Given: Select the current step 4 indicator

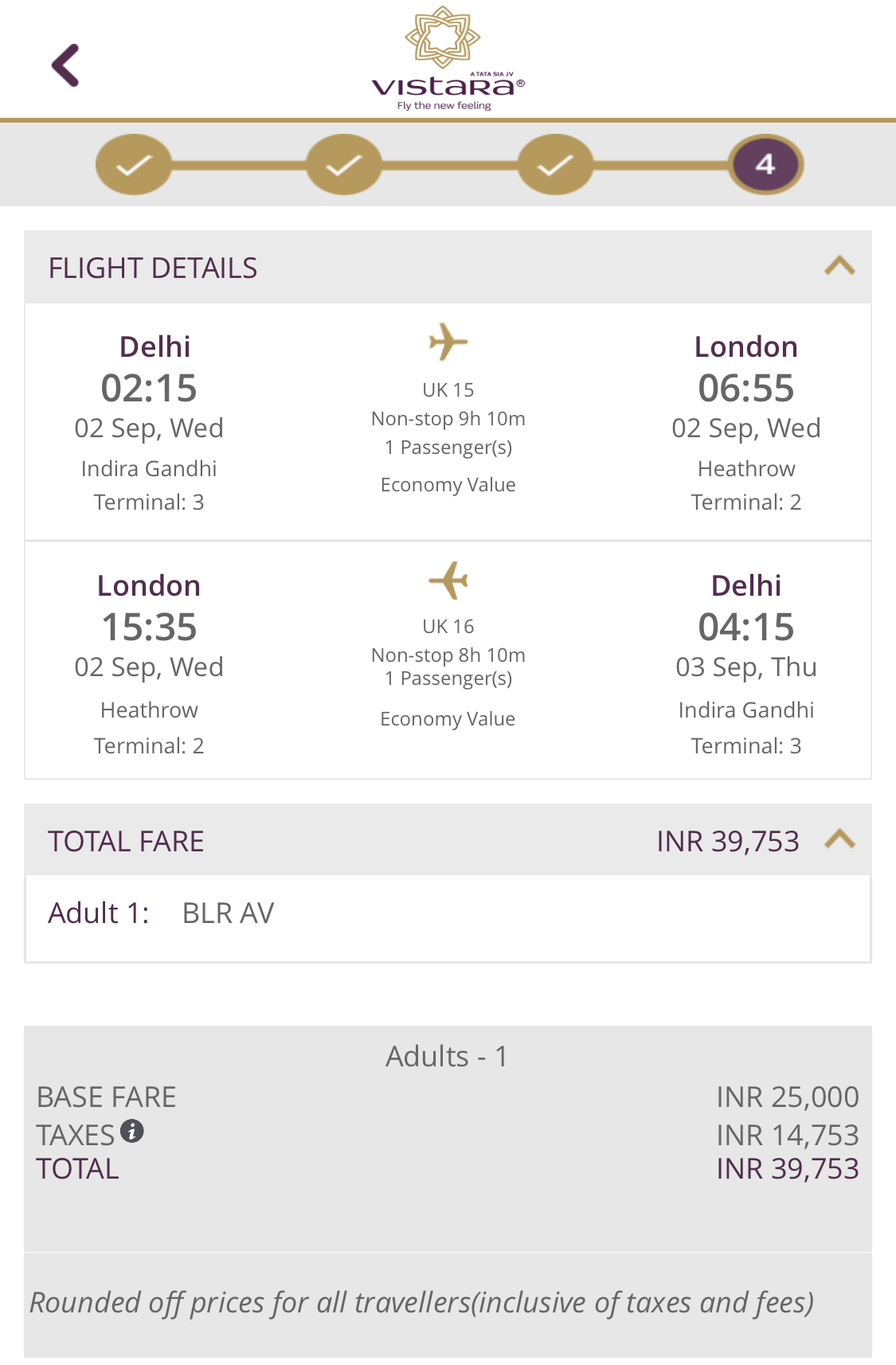Looking at the screenshot, I should pyautogui.click(x=766, y=165).
